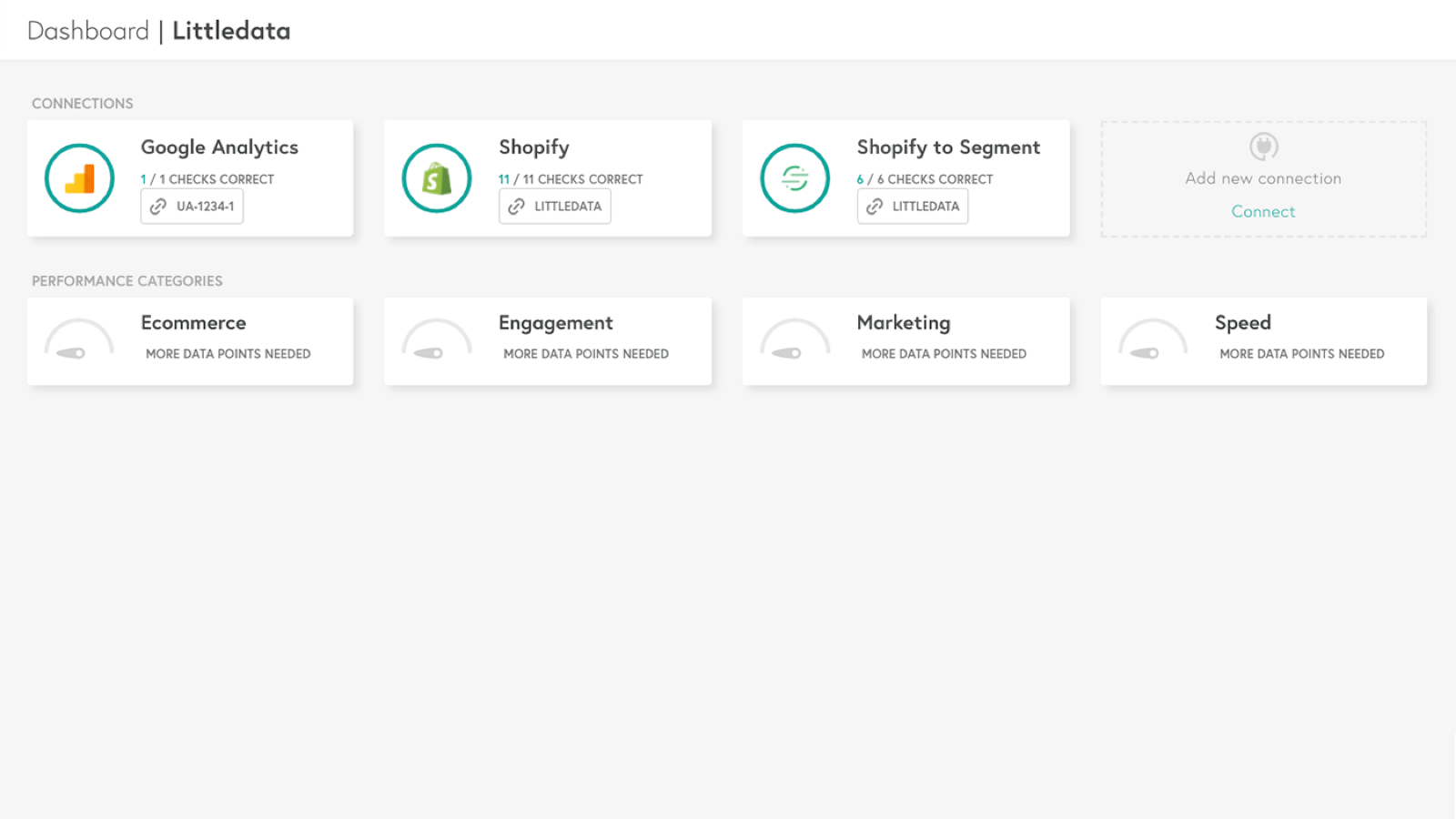Click the Shopify bag logo icon

(437, 178)
